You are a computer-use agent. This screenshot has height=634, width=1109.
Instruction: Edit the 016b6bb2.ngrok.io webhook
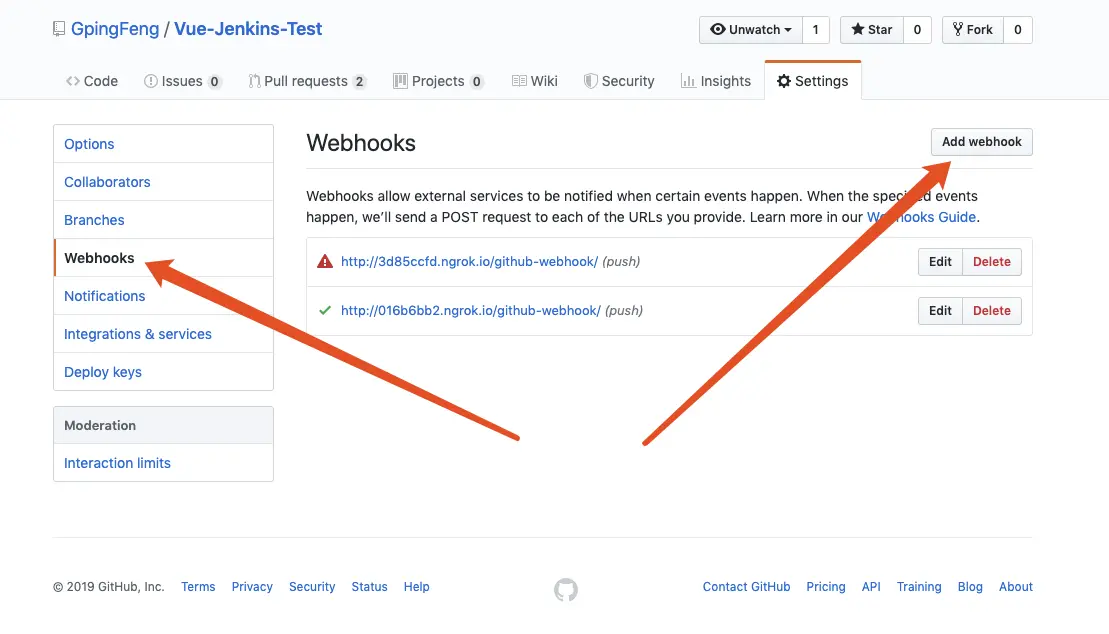click(940, 311)
